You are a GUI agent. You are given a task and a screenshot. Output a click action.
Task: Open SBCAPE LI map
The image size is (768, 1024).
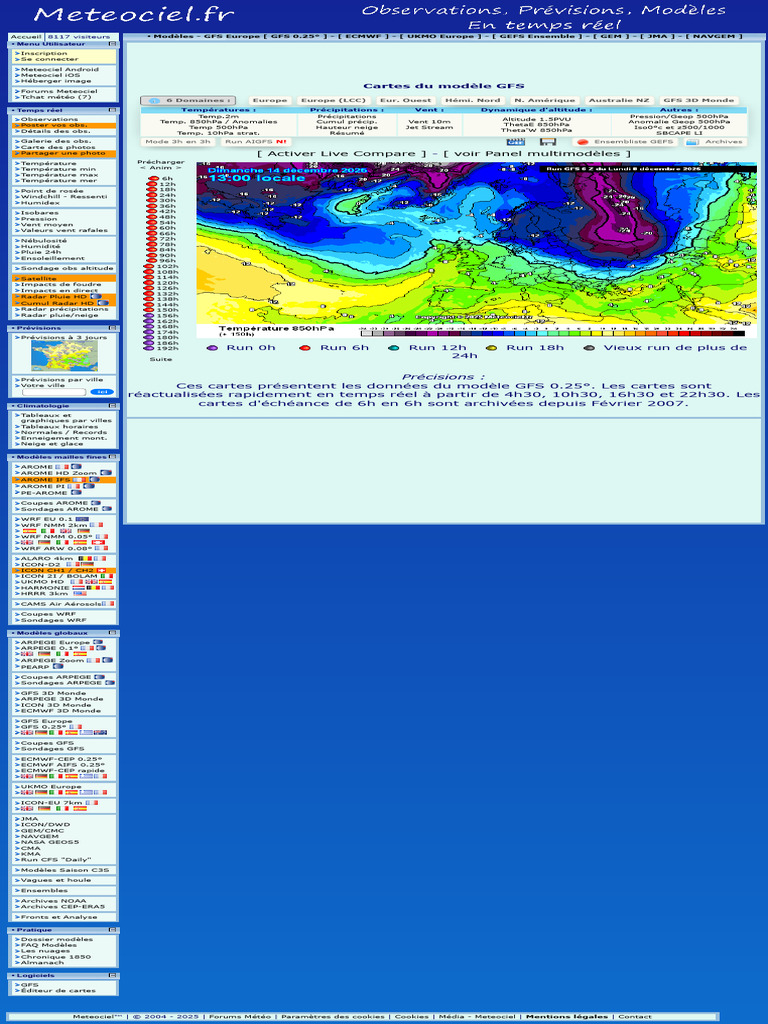[x=679, y=133]
